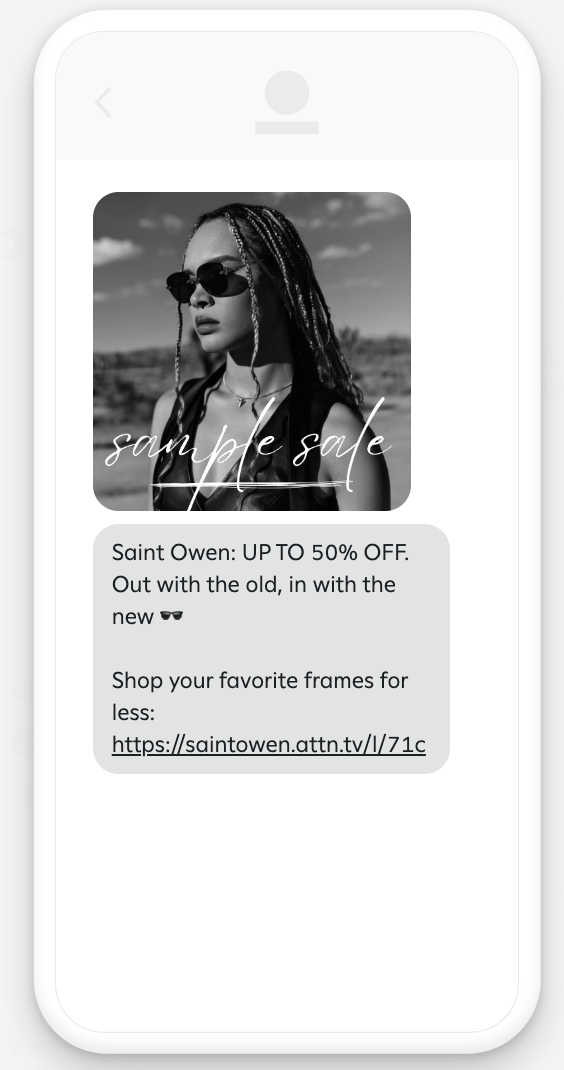Tap the back chevron arrow

(103, 102)
